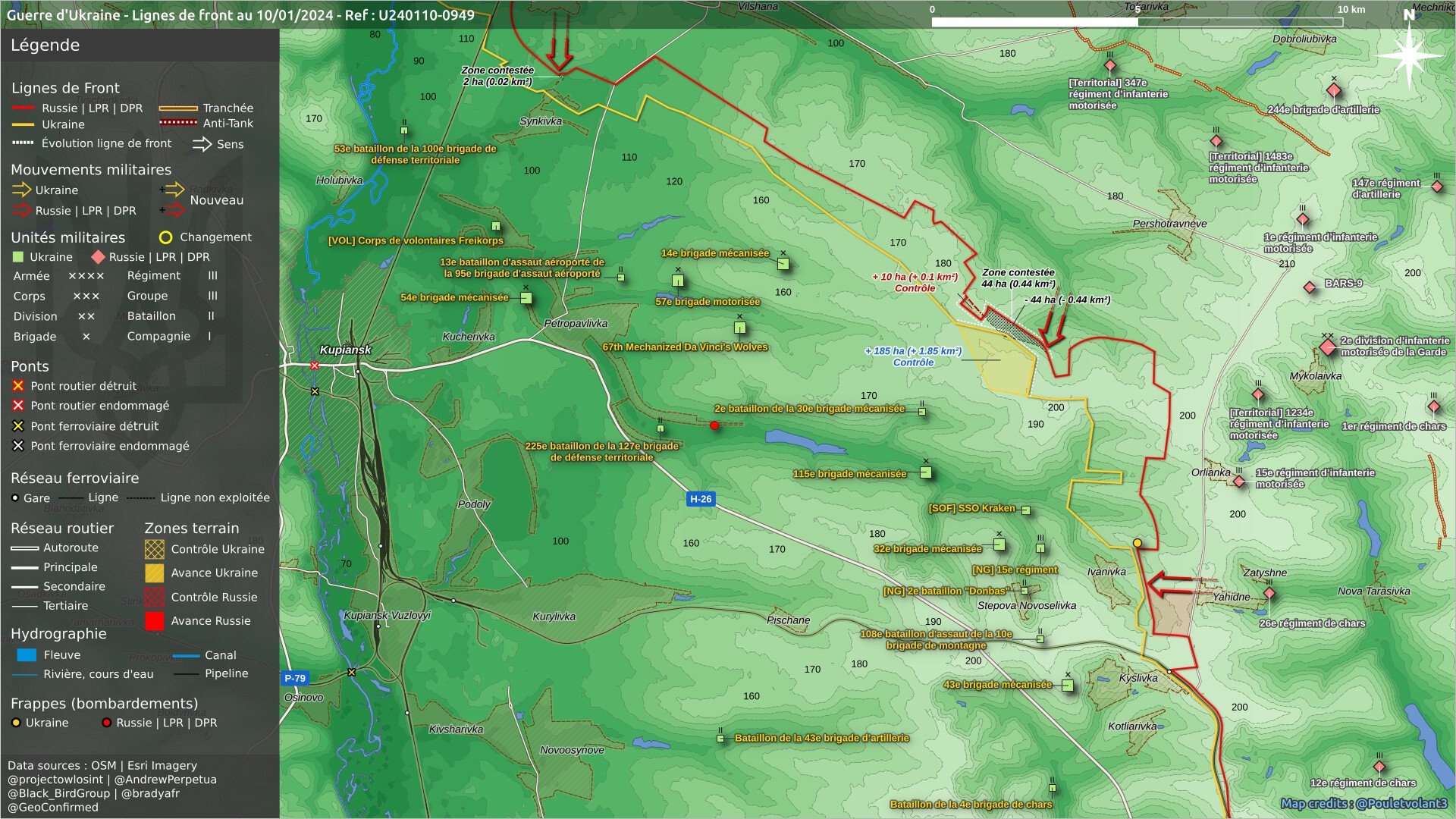1456x819 pixels.
Task: Click the 2e division d'infanterie diamond marker
Action: tap(1328, 348)
